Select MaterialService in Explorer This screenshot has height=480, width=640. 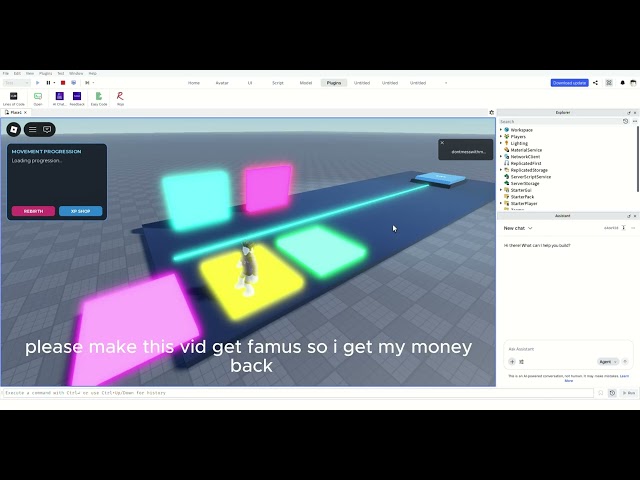point(526,150)
